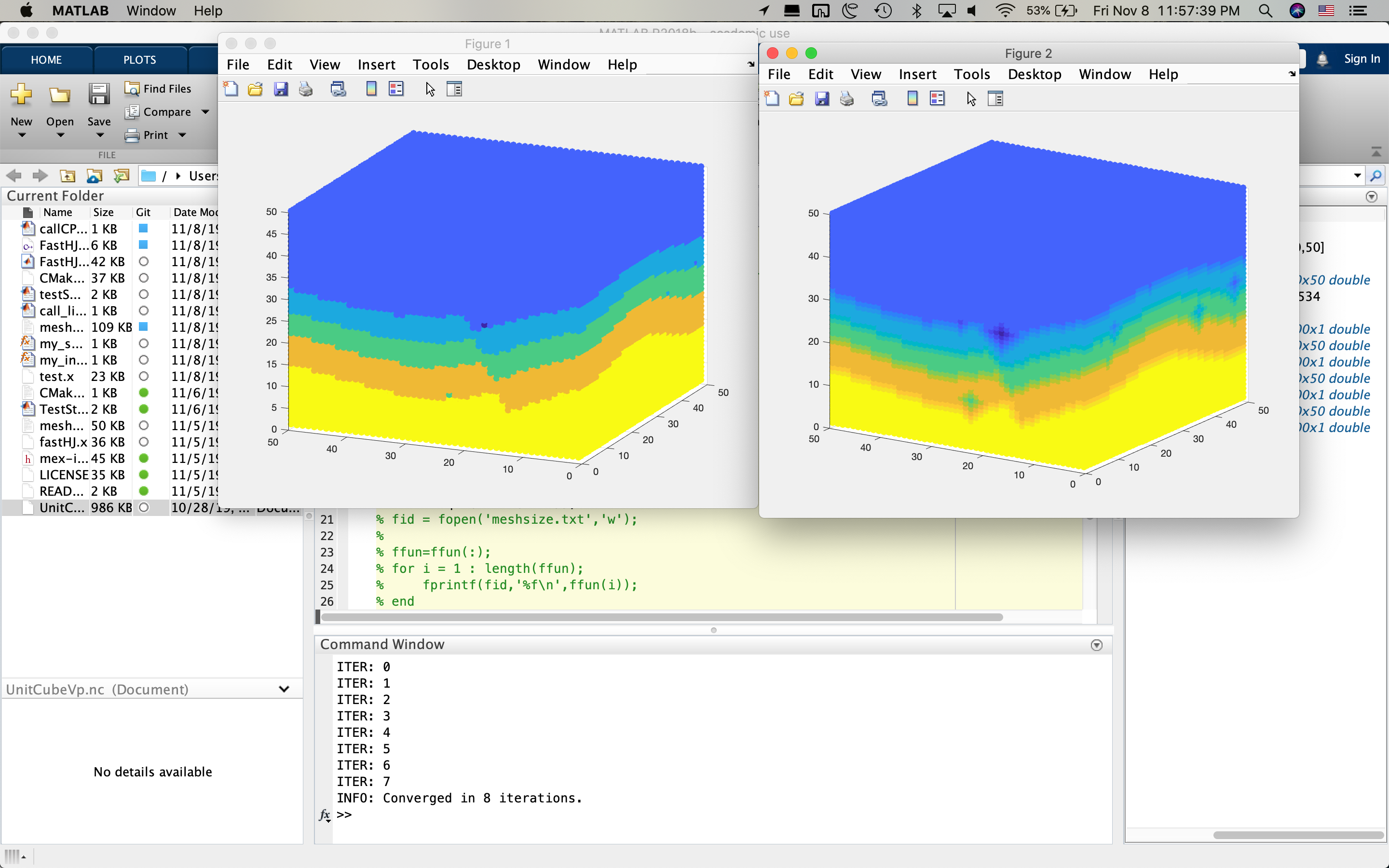Viewport: 1389px width, 868px height.
Task: Click green Git status dot for LICENSE
Action: click(x=144, y=475)
